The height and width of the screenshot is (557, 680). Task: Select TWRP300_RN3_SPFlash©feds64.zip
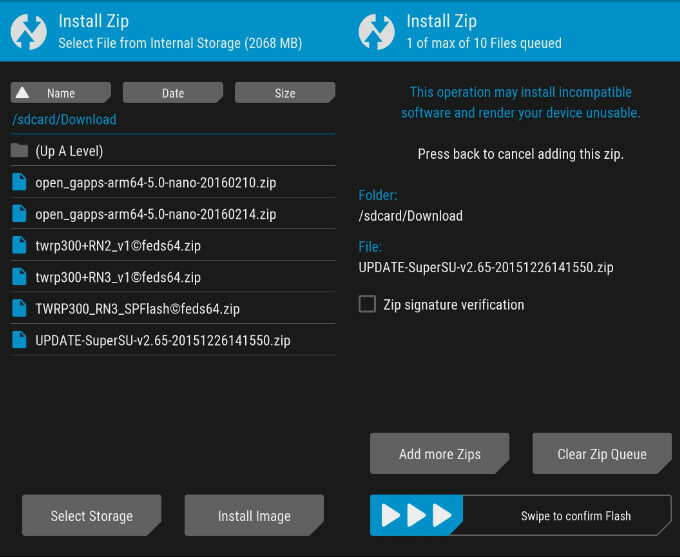point(173,308)
